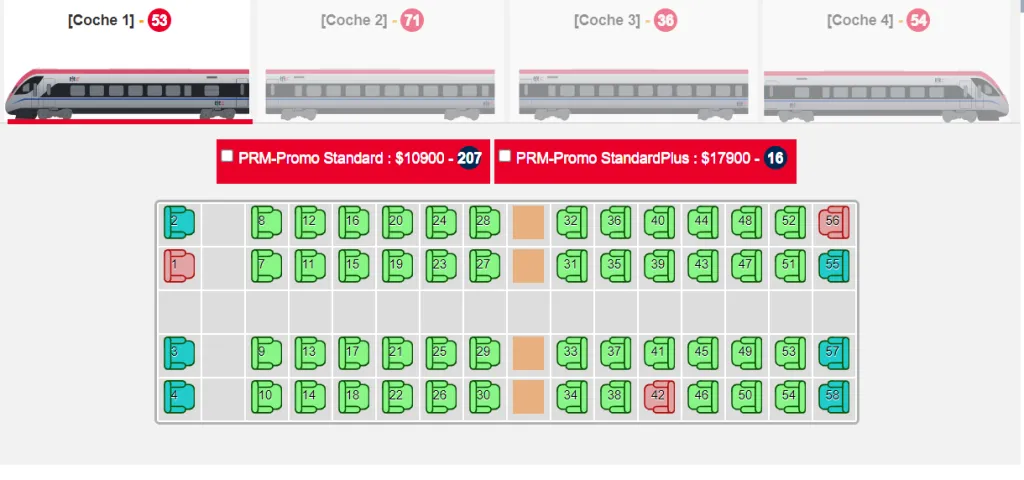Image resolution: width=1024 pixels, height=480 pixels.
Task: Select green seat number 8
Action: pos(266,223)
